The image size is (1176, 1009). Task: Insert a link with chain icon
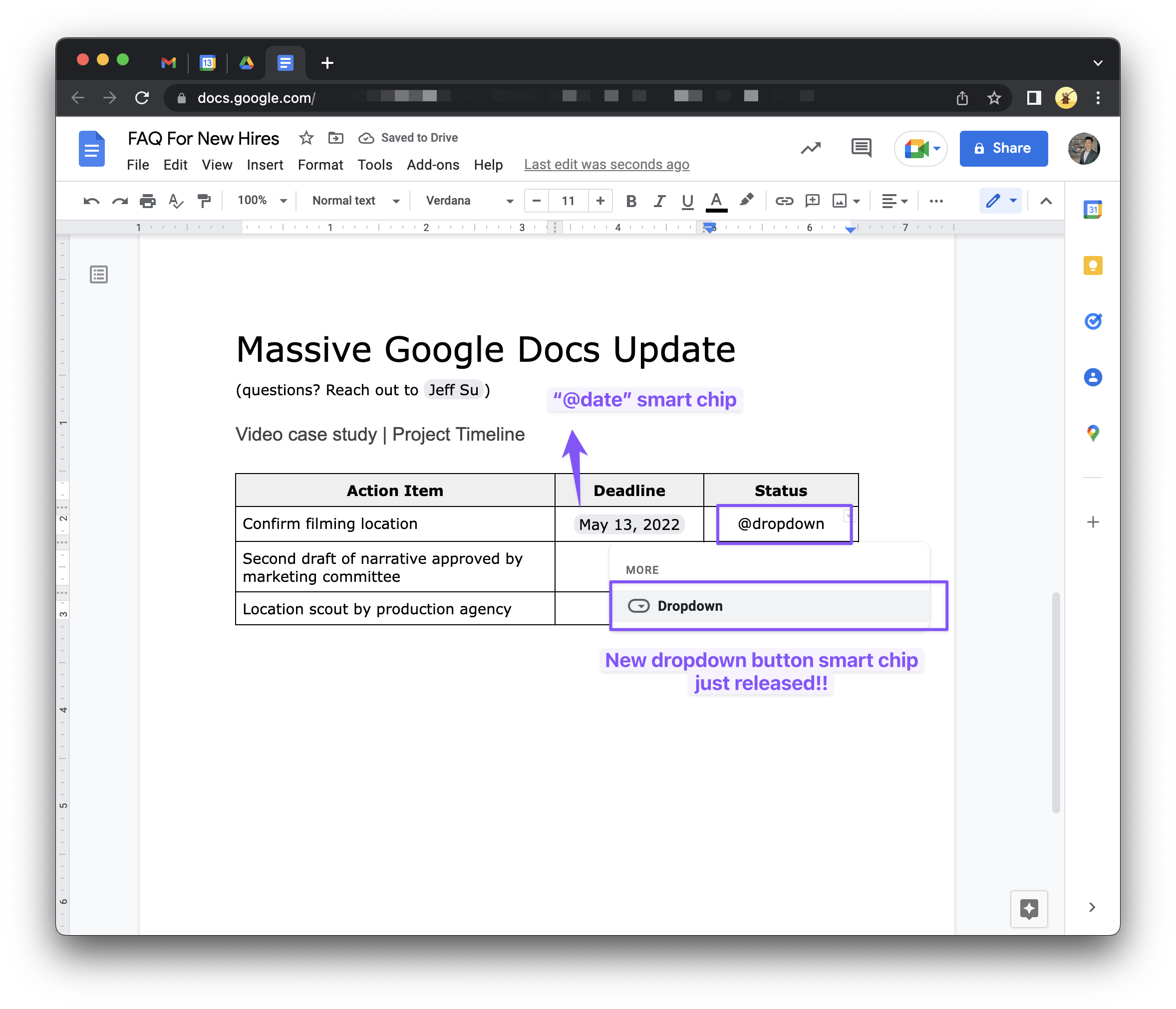pos(784,201)
